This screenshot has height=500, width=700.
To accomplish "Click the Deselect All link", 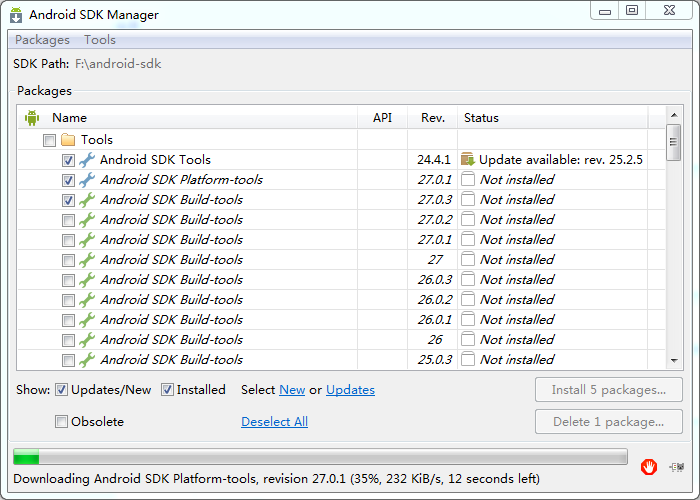I will (x=275, y=422).
